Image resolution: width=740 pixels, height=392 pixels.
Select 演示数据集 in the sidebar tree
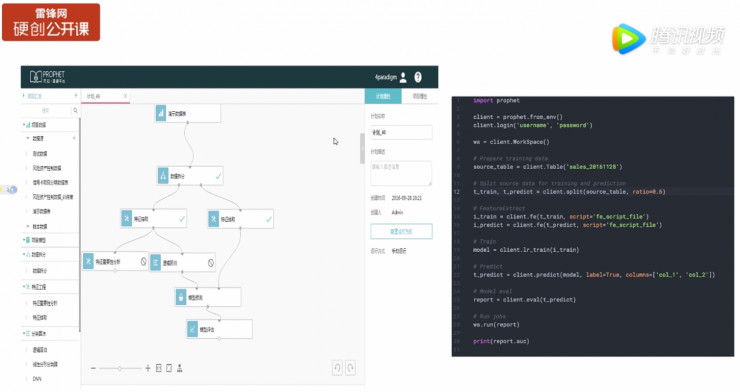(x=42, y=211)
